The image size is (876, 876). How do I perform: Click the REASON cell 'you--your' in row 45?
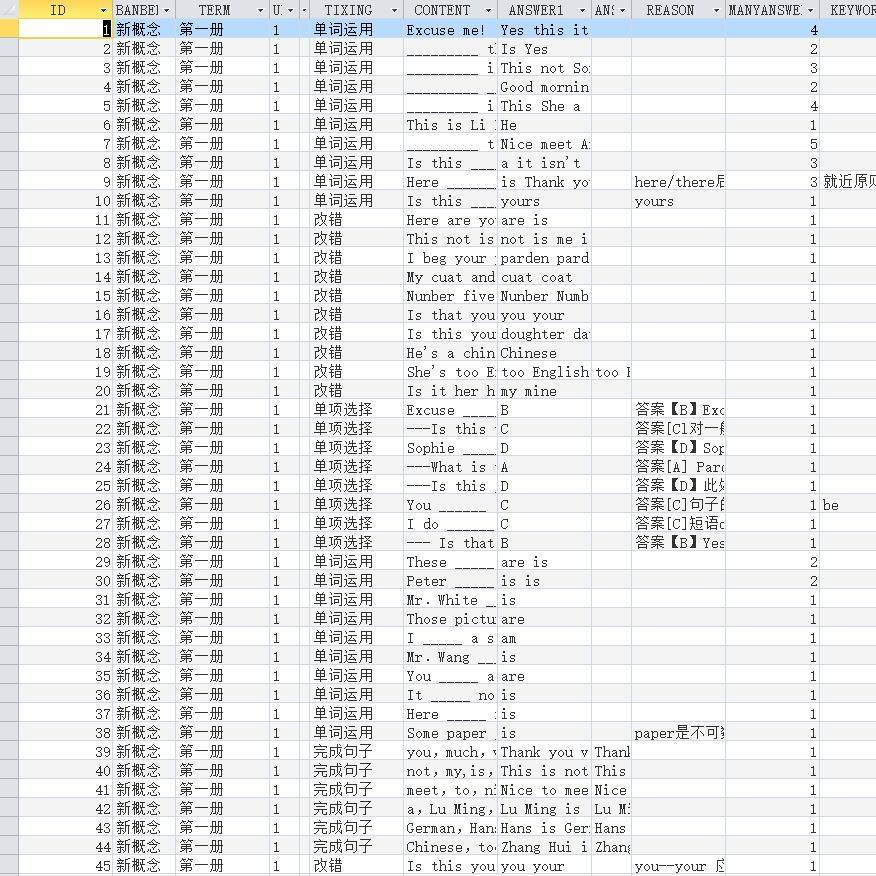click(x=678, y=865)
